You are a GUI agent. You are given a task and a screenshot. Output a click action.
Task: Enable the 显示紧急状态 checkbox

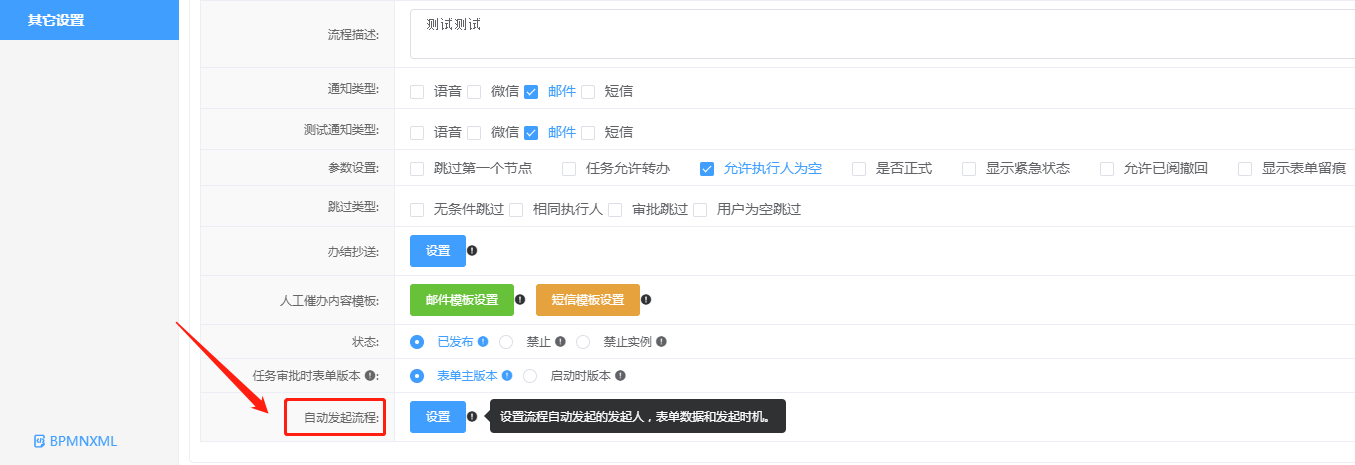point(969,169)
